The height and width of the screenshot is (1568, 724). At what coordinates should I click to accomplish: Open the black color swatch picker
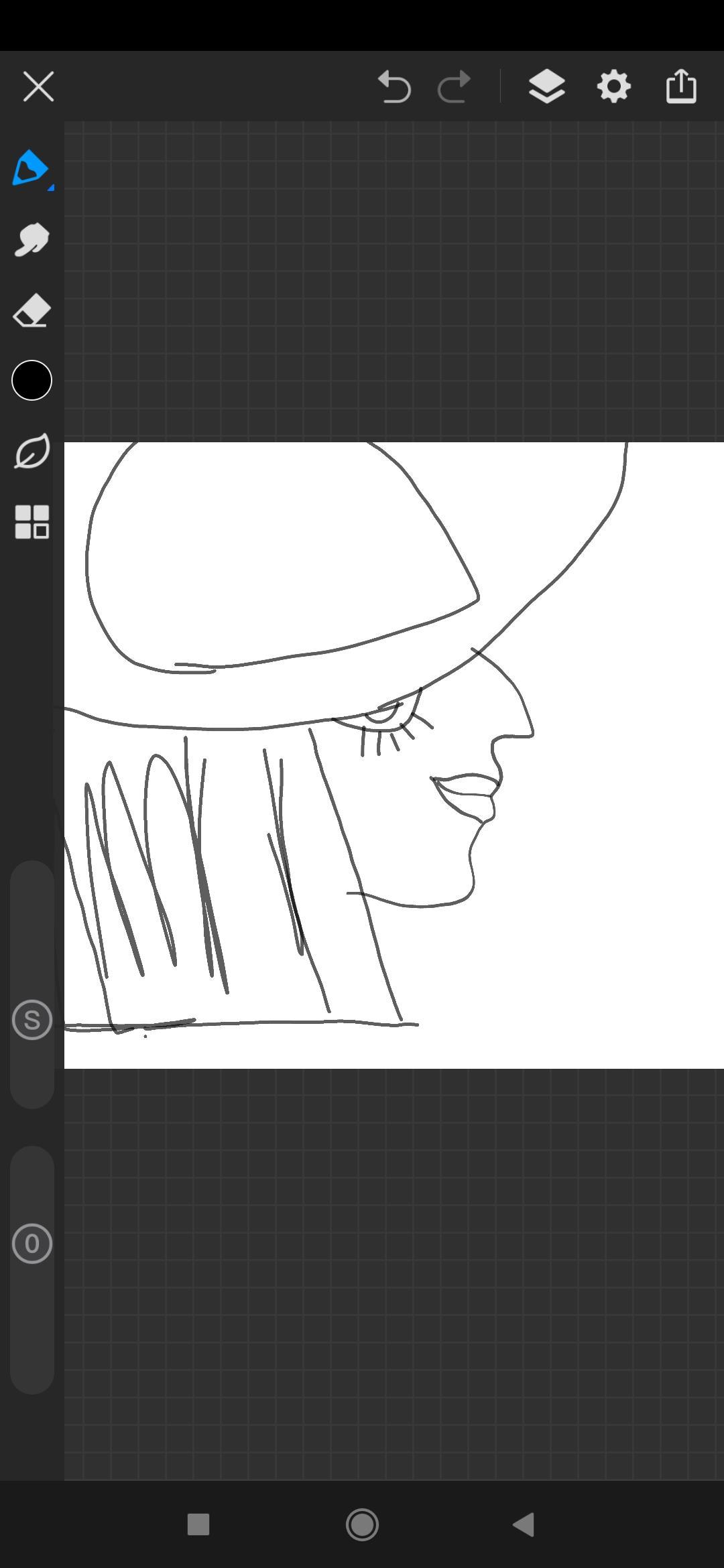point(32,381)
